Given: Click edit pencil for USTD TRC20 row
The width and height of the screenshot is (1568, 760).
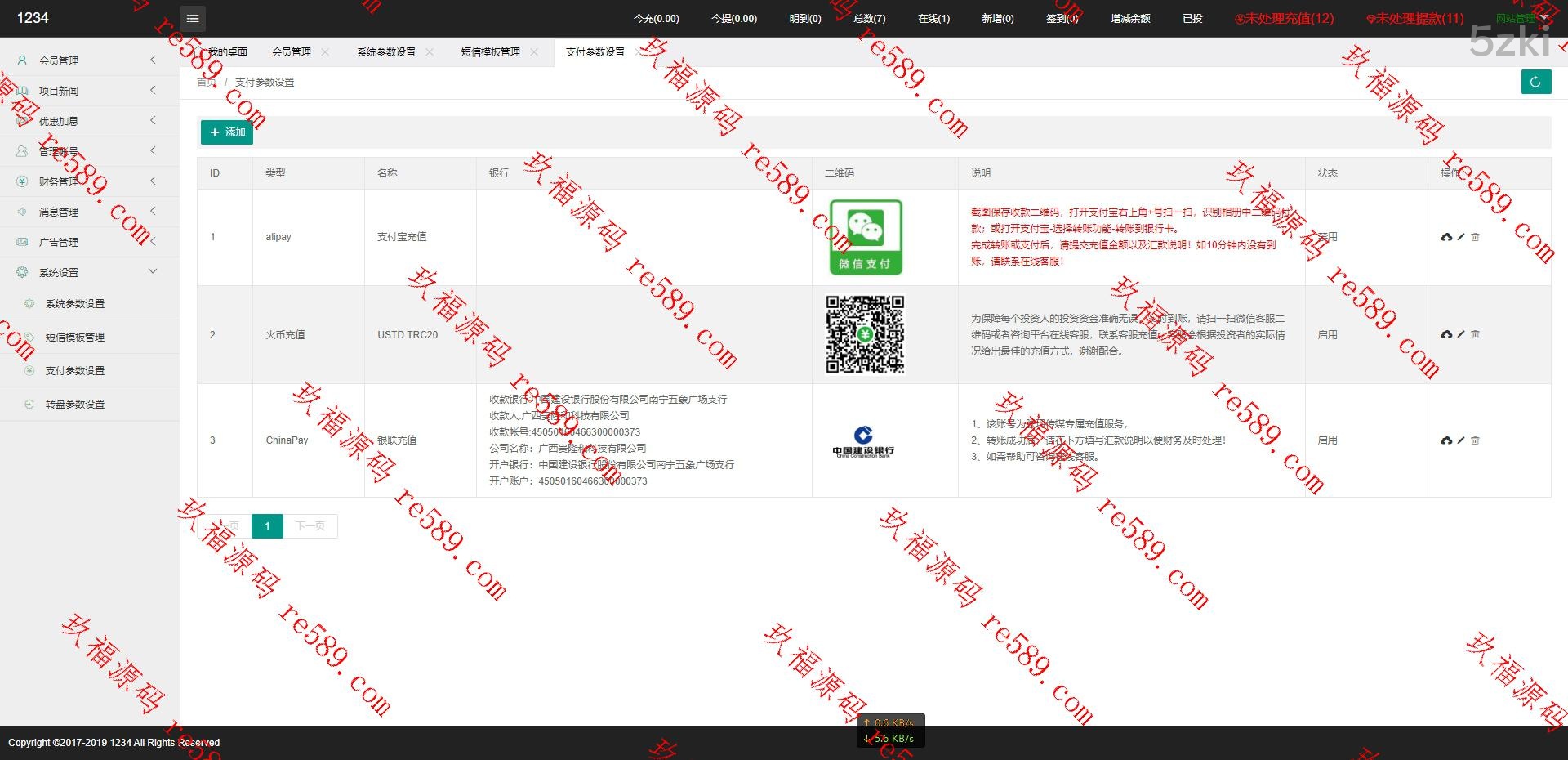Looking at the screenshot, I should pos(1461,334).
